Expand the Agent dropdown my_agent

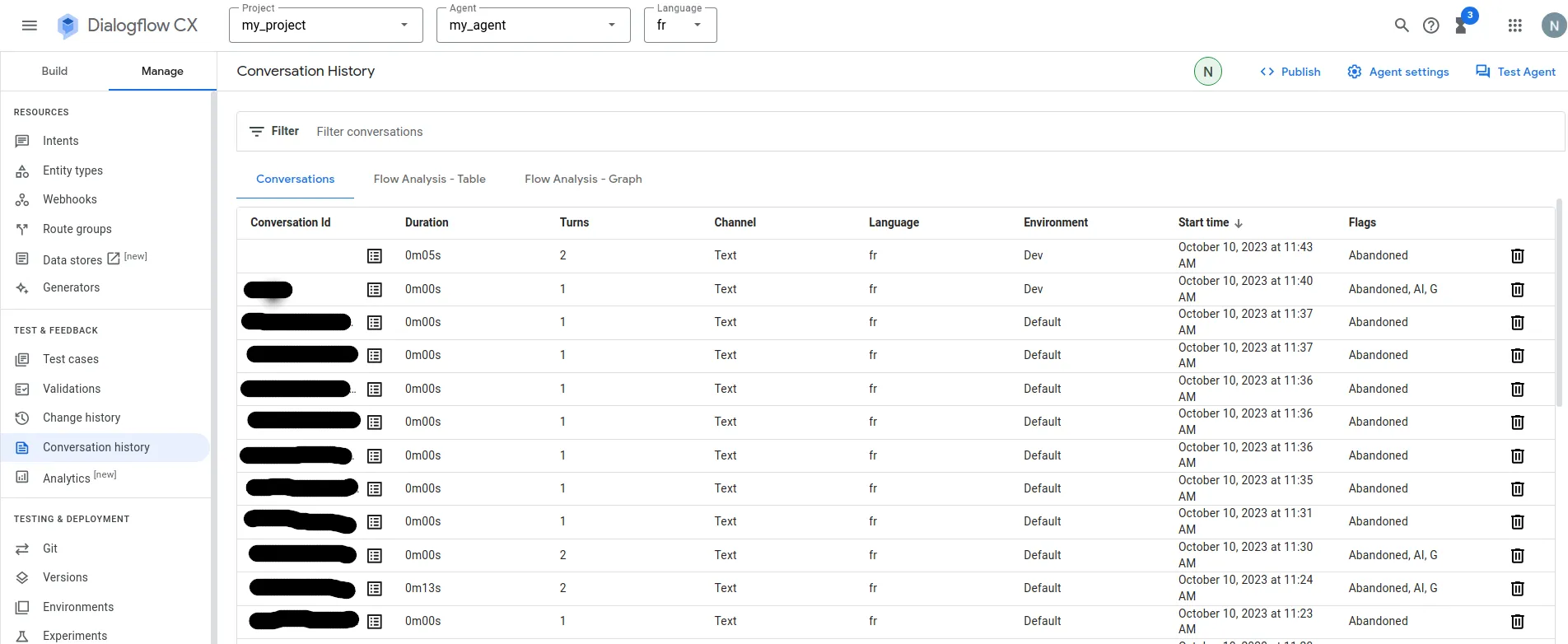[533, 26]
